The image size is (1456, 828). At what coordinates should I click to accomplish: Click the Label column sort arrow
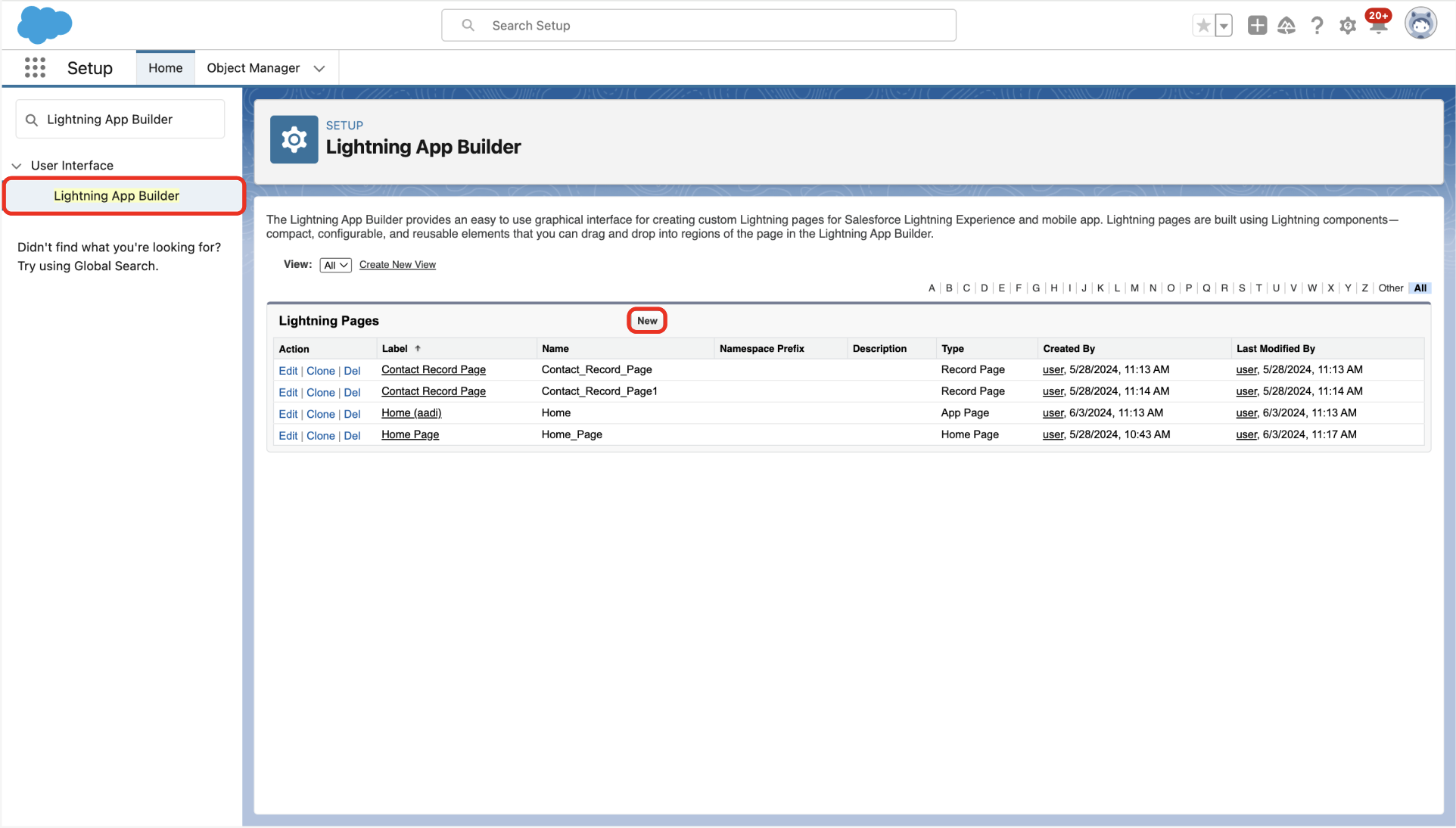[x=418, y=349]
